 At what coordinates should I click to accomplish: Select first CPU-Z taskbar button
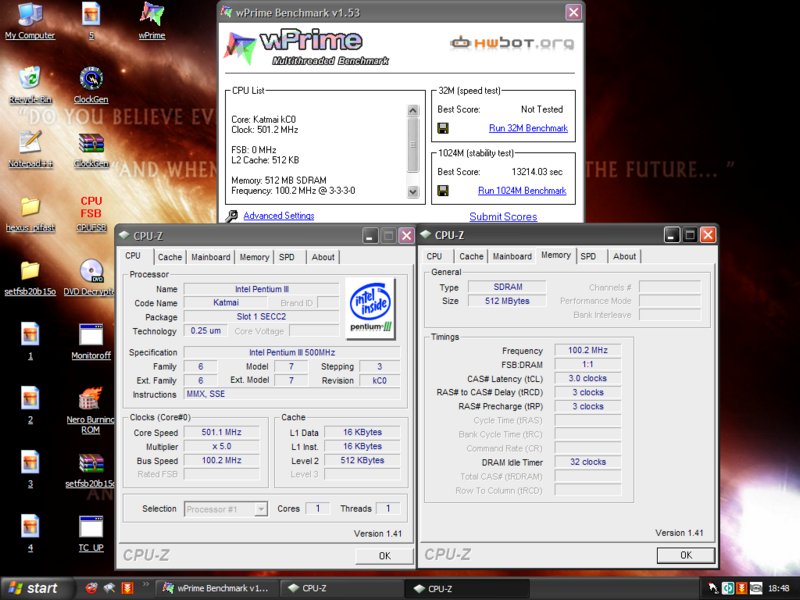(x=342, y=588)
